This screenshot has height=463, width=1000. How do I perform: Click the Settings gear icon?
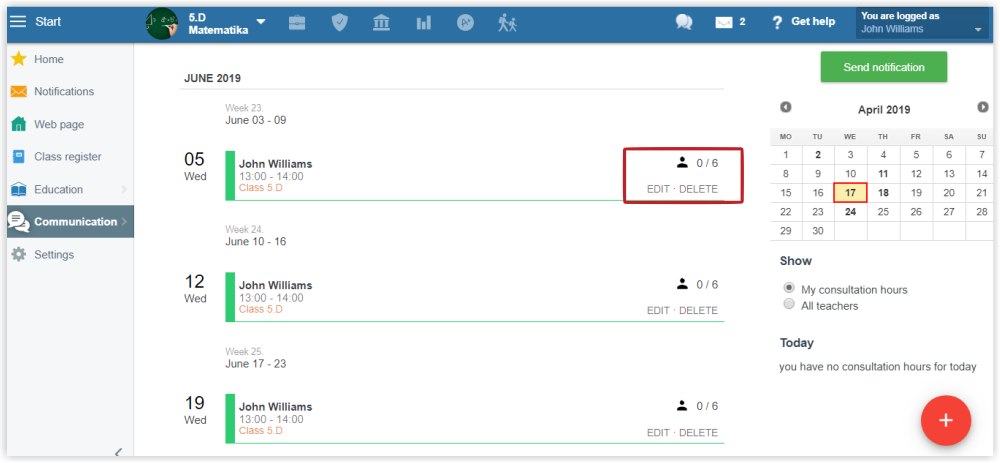(x=18, y=254)
